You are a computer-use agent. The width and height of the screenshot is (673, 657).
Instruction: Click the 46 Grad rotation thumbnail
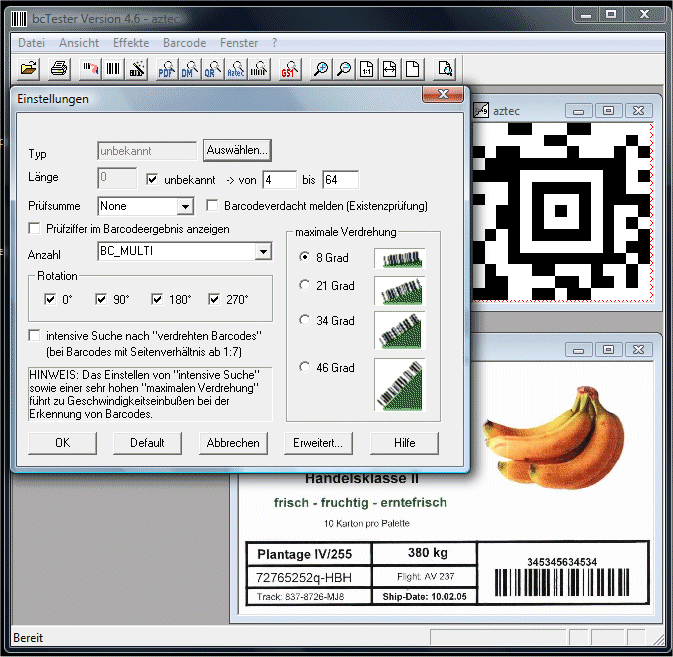click(x=400, y=385)
